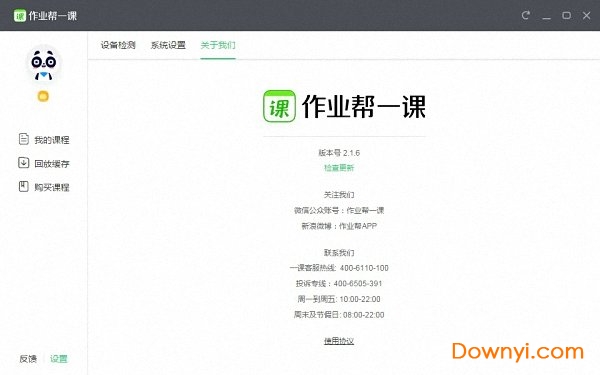600x375 pixels.
Task: Click the 微信公众账号：作业帮一课 text
Action: click(x=339, y=210)
